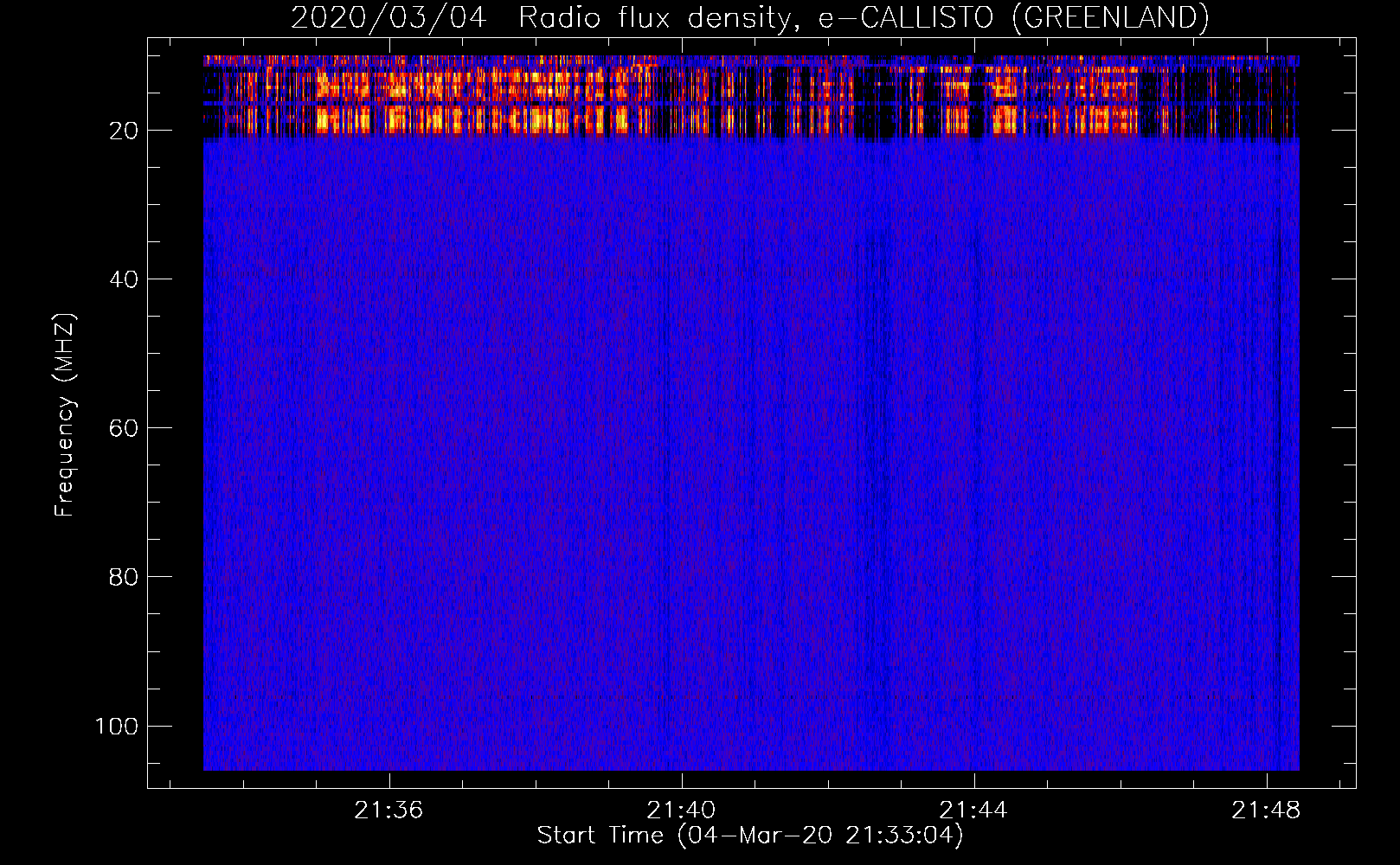Click the '20' frequency tick label
This screenshot has width=1400, height=865.
124,131
